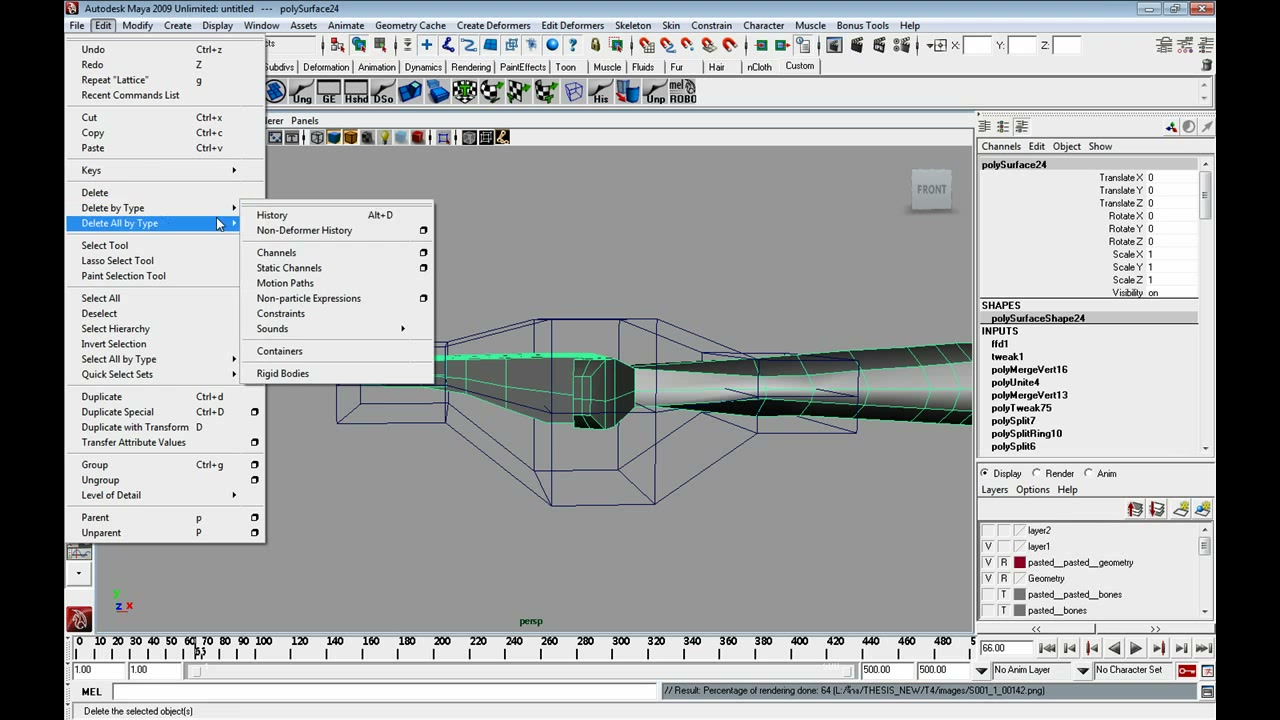Select the Anim layer radio button
This screenshot has height=720, width=1280.
point(1088,473)
